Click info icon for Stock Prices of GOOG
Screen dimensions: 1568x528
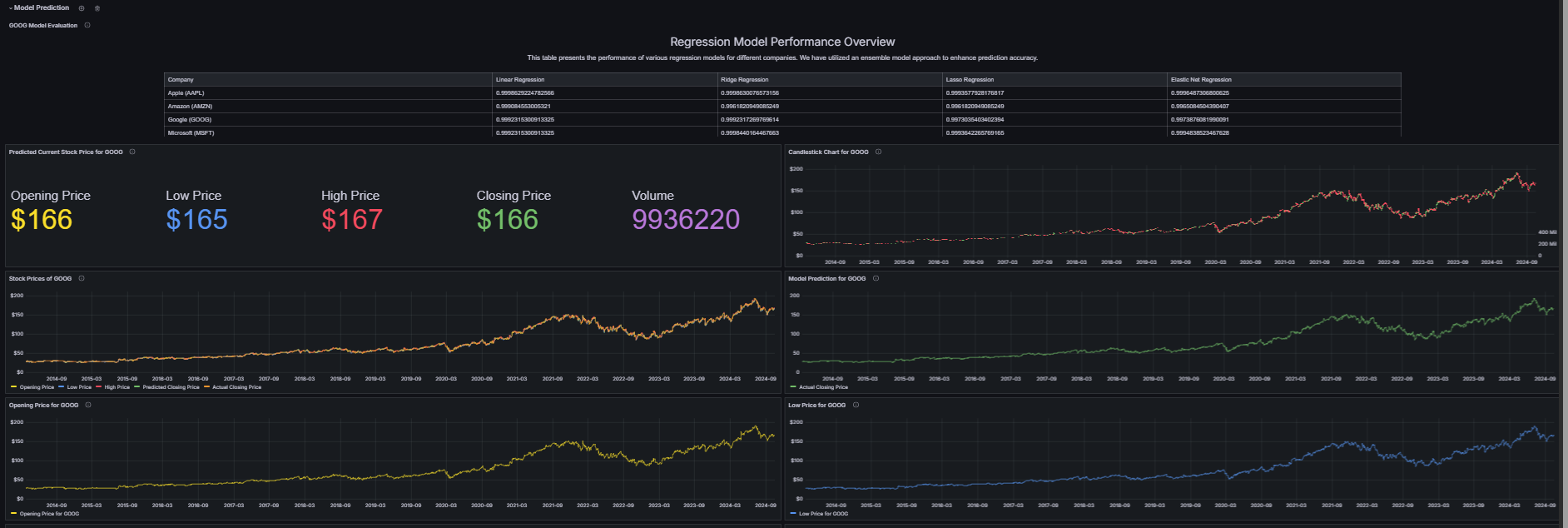click(82, 278)
